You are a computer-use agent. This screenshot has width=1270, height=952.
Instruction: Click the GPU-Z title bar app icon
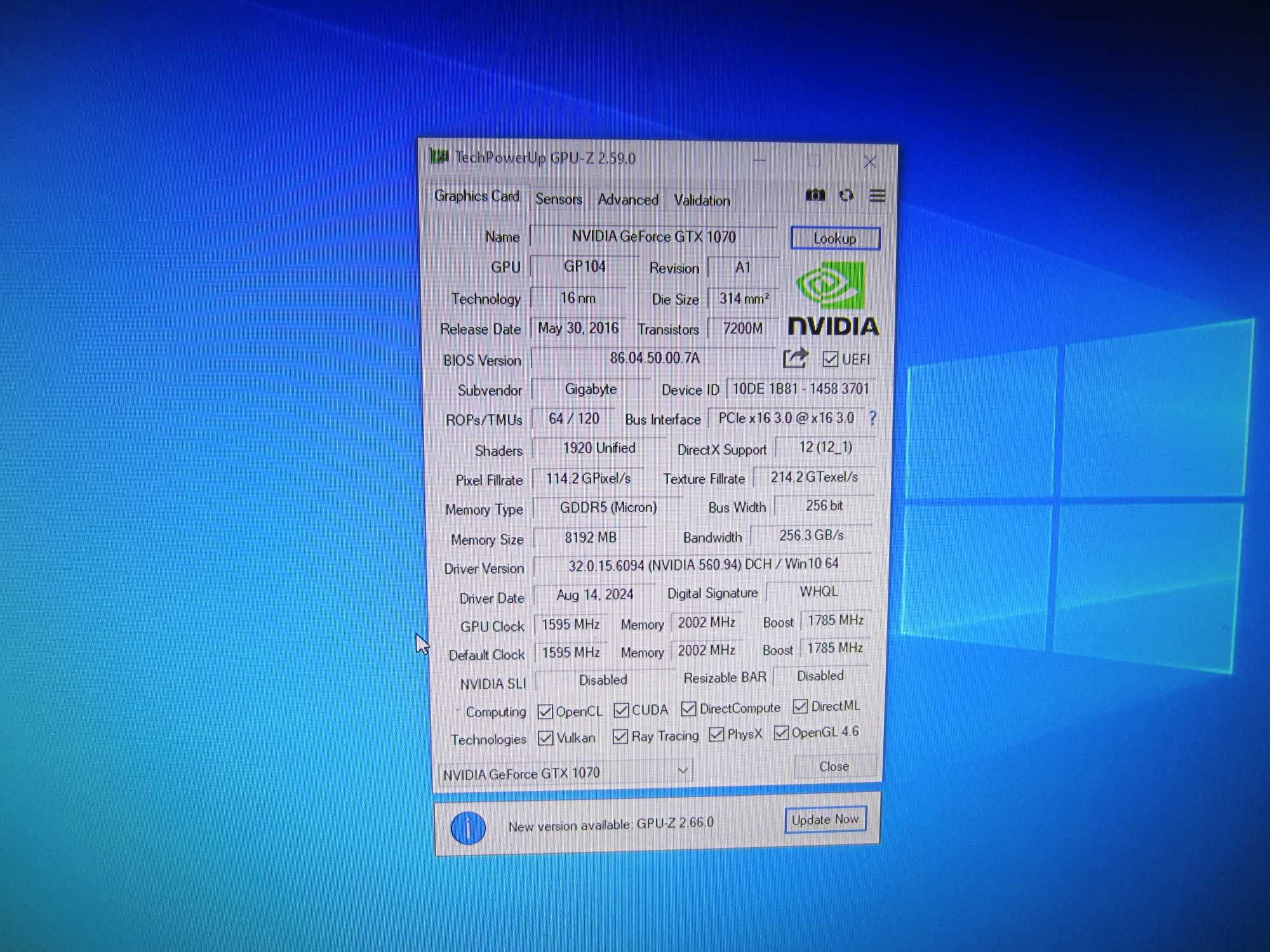tap(439, 155)
